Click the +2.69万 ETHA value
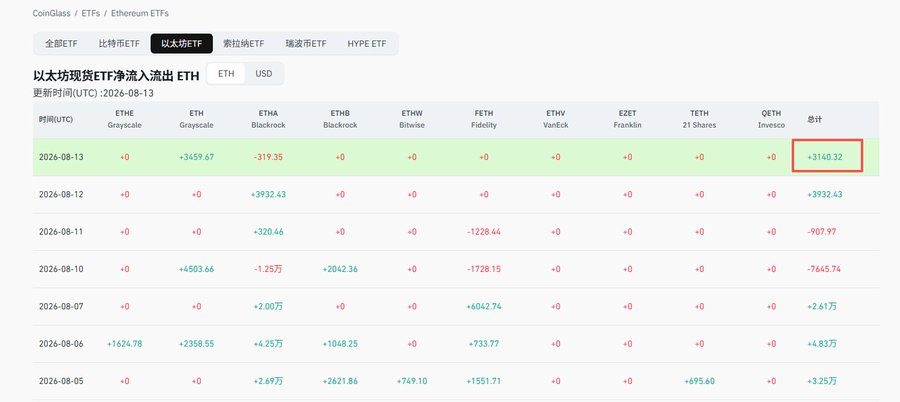900x402 pixels. pos(268,381)
